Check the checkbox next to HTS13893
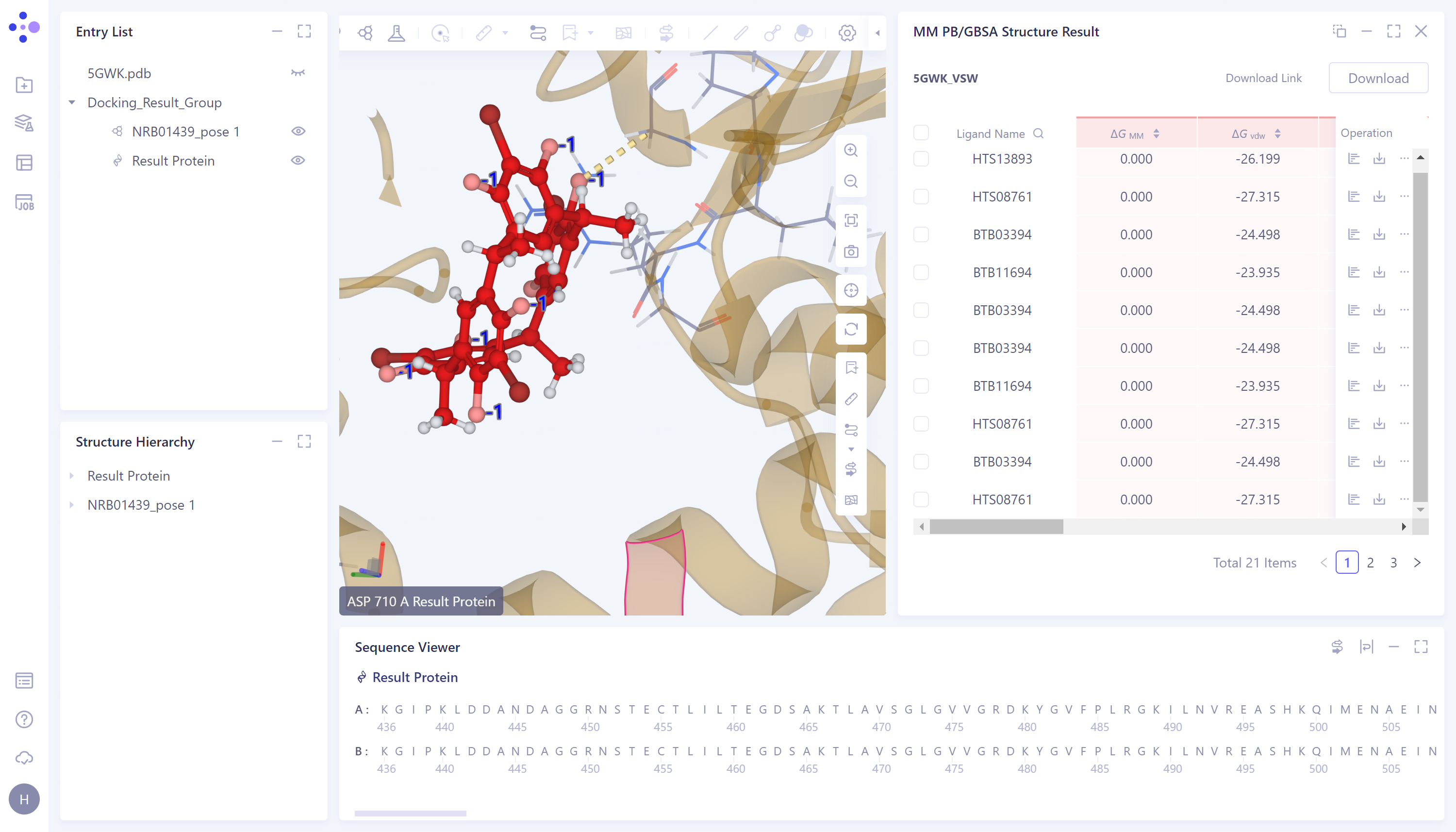 tap(921, 159)
